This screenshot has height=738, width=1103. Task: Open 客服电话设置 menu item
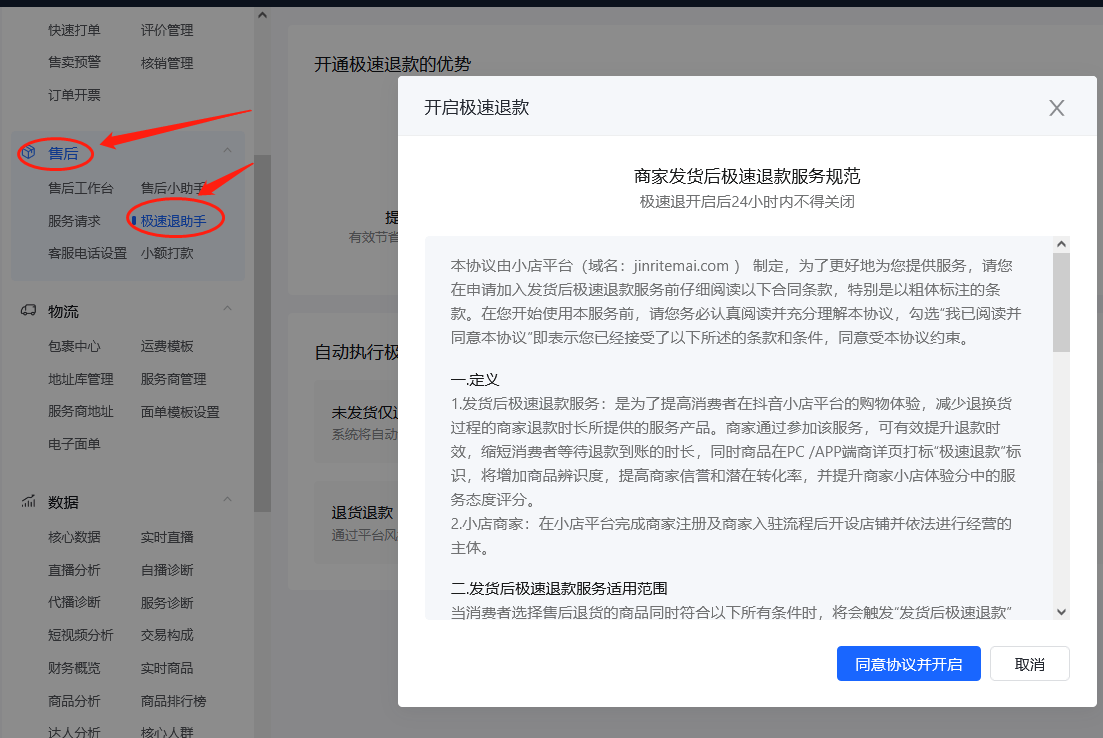pos(87,253)
